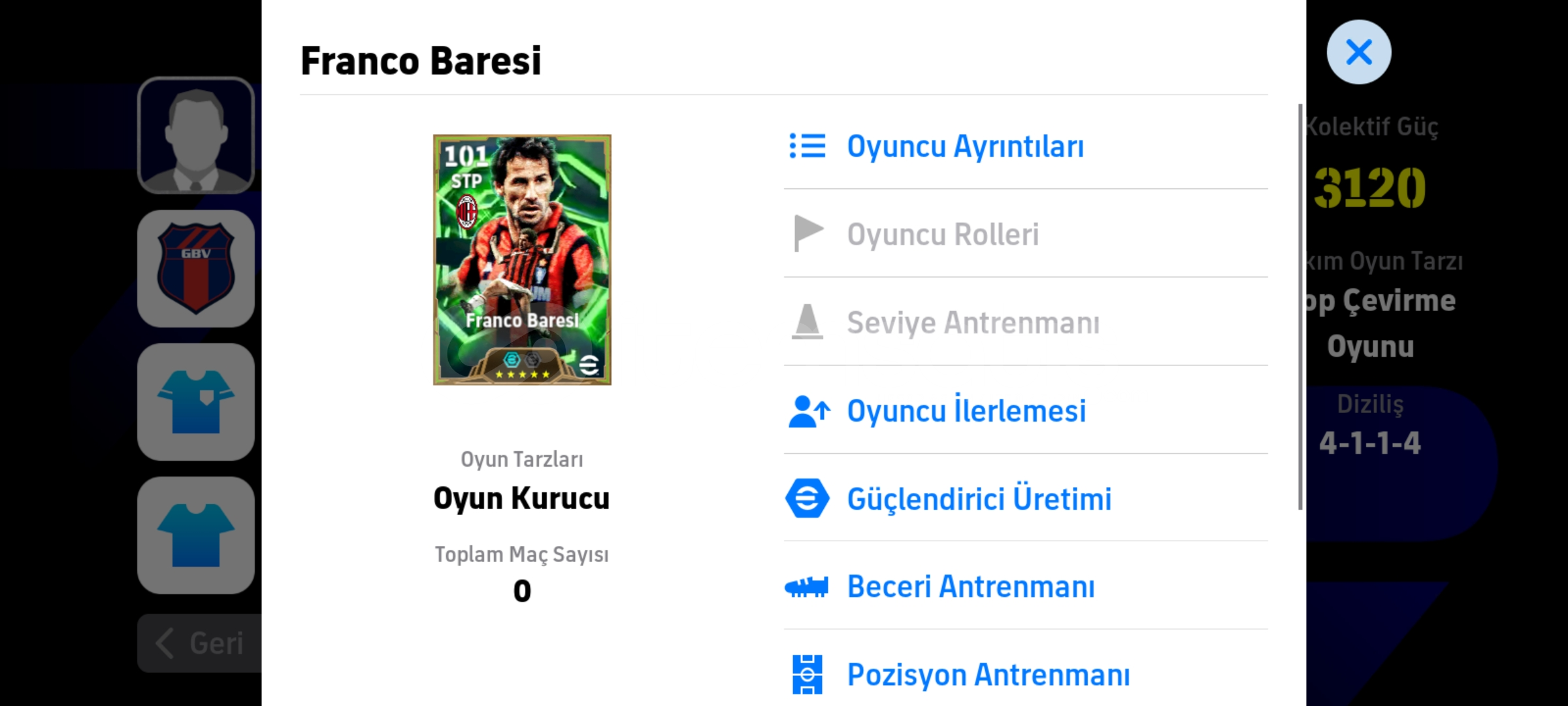The width and height of the screenshot is (1568, 706).
Task: Select the plain blue shirt icon
Action: (x=196, y=535)
